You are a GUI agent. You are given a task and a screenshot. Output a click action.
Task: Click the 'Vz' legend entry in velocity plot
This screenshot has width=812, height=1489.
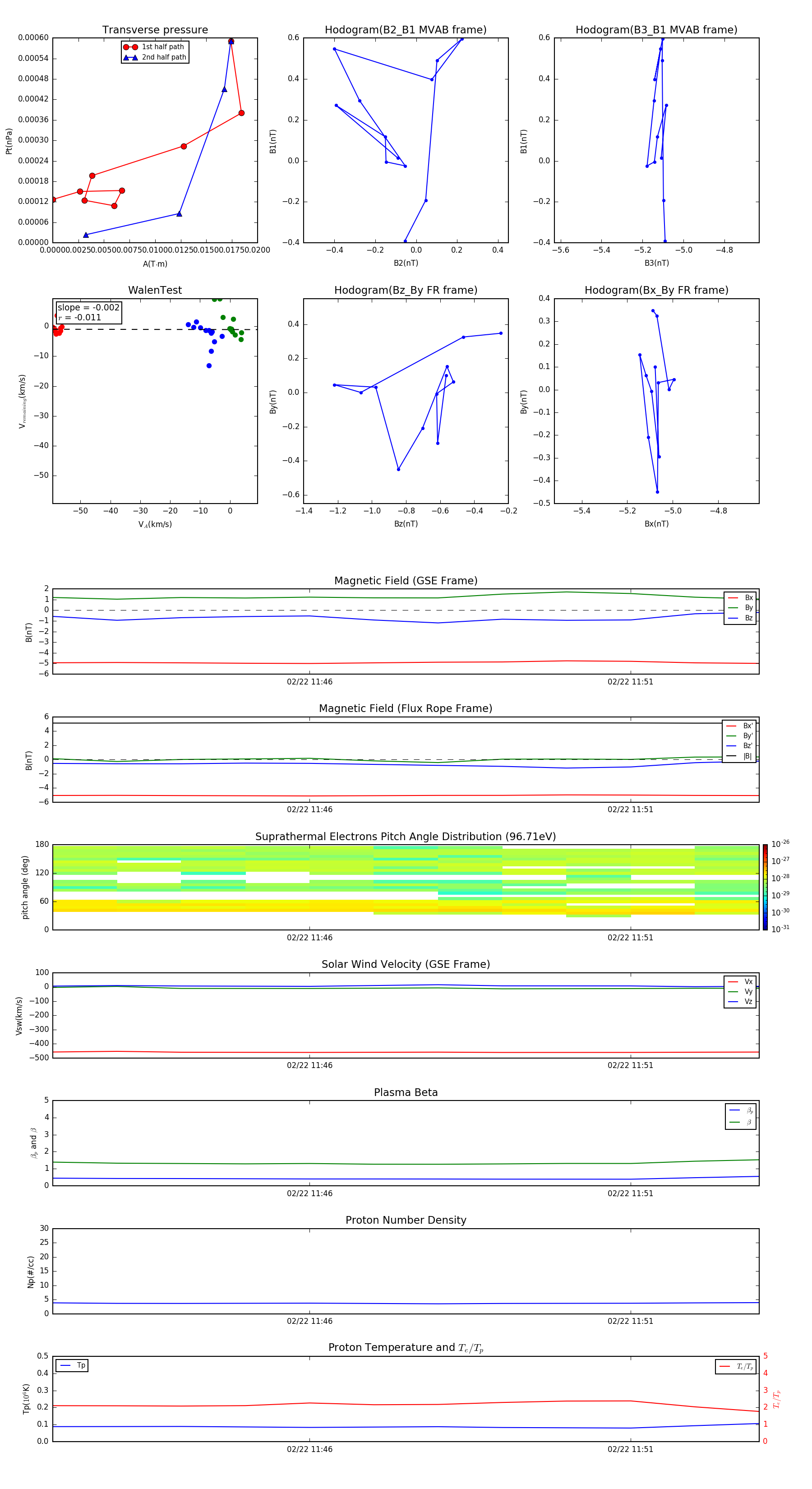[x=740, y=1001]
